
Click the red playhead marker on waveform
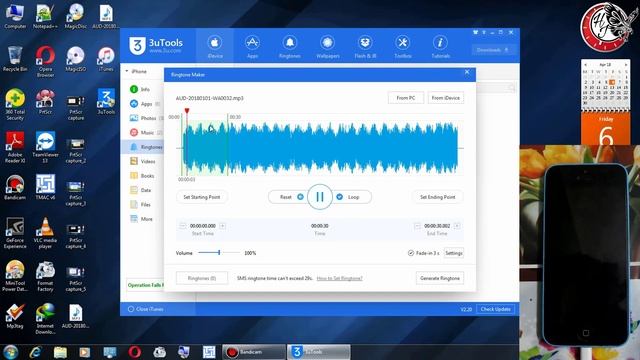click(x=187, y=111)
